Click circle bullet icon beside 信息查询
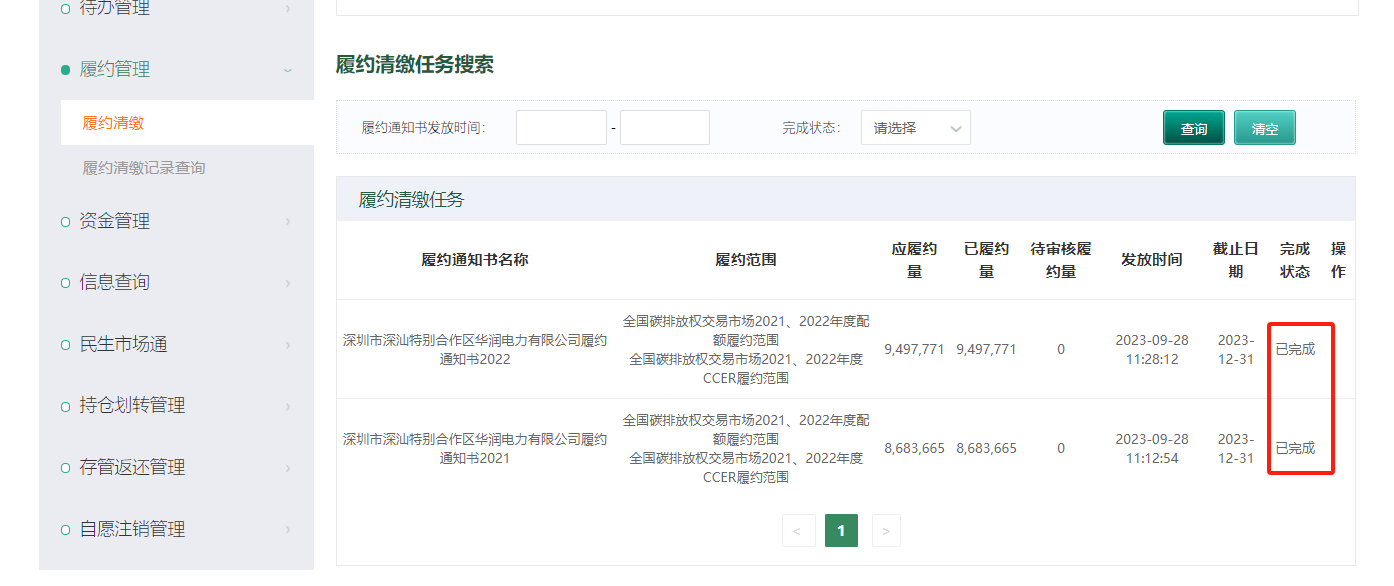Image resolution: width=1394 pixels, height=586 pixels. coord(66,283)
